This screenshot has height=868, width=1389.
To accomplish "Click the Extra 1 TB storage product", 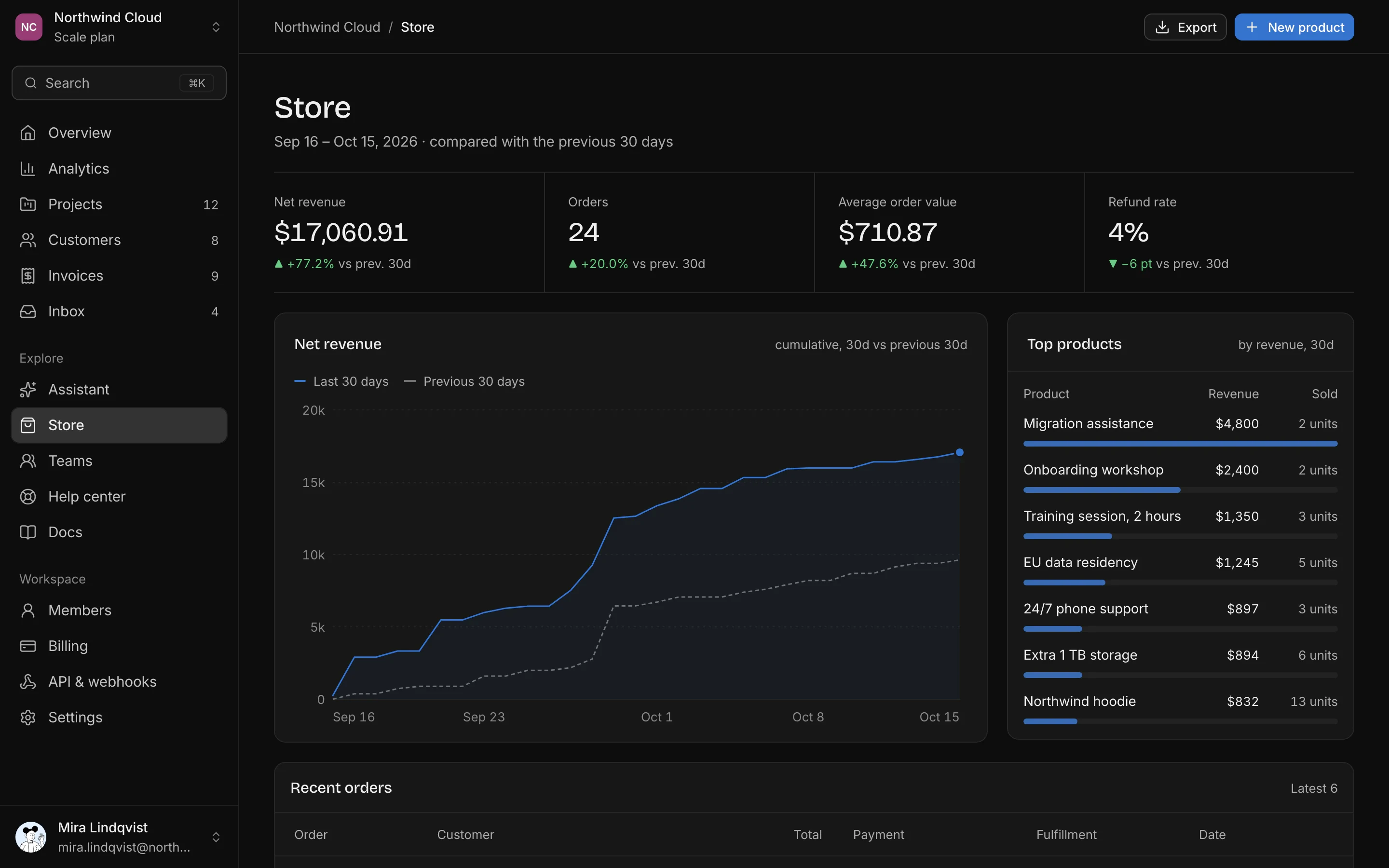I will pyautogui.click(x=1080, y=655).
